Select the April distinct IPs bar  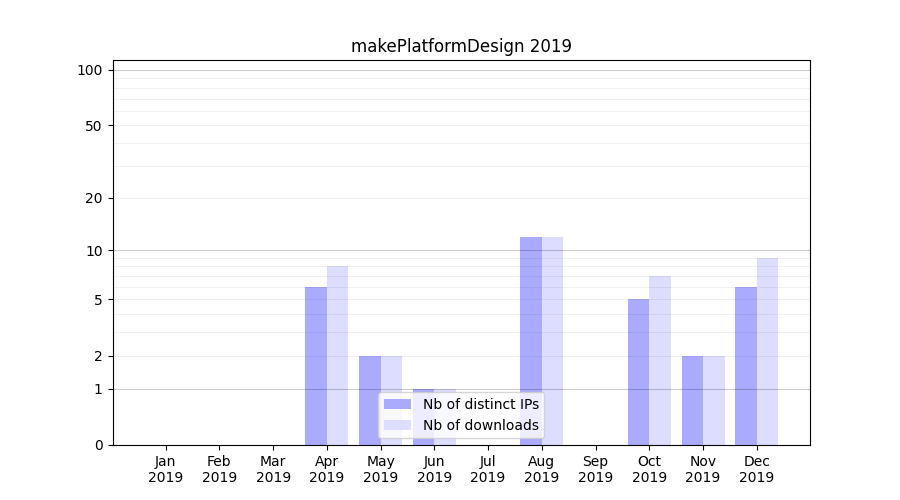click(316, 365)
